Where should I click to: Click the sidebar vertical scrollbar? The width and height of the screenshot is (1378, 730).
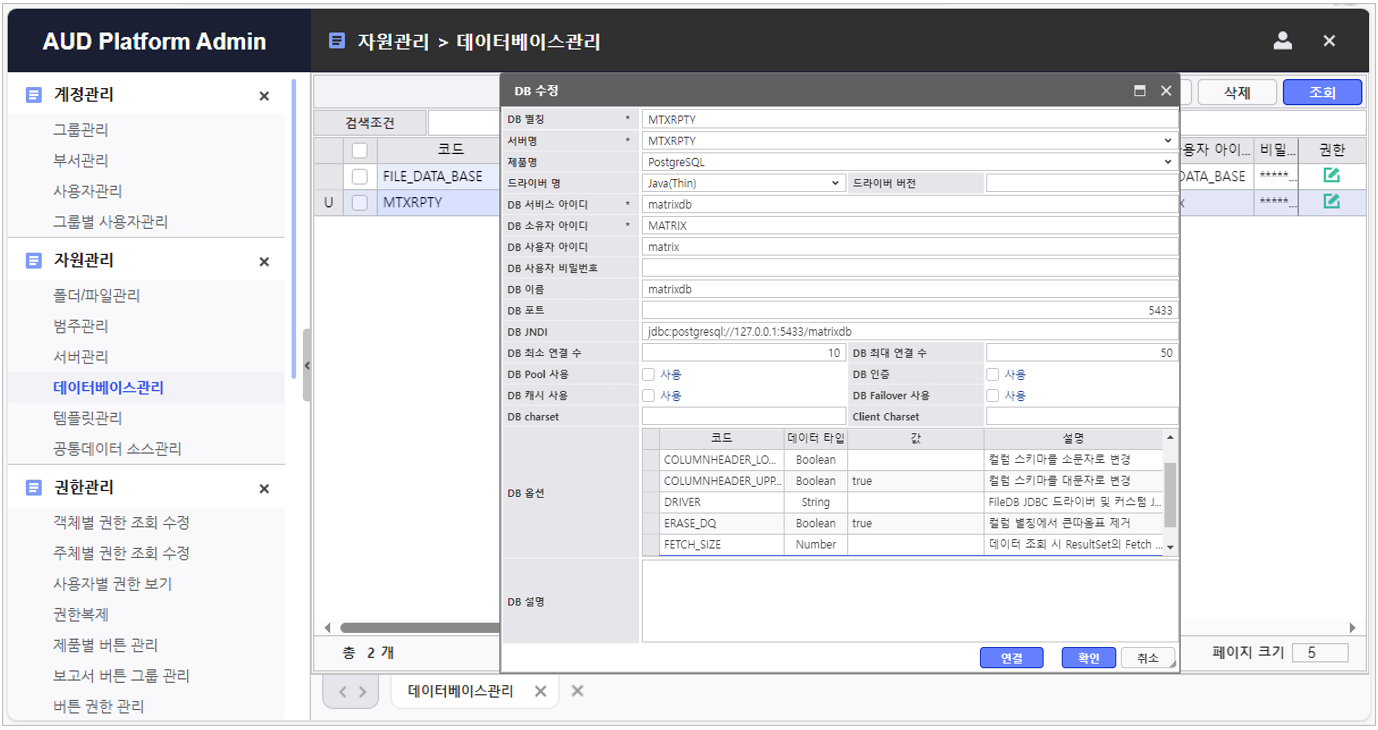point(293,229)
